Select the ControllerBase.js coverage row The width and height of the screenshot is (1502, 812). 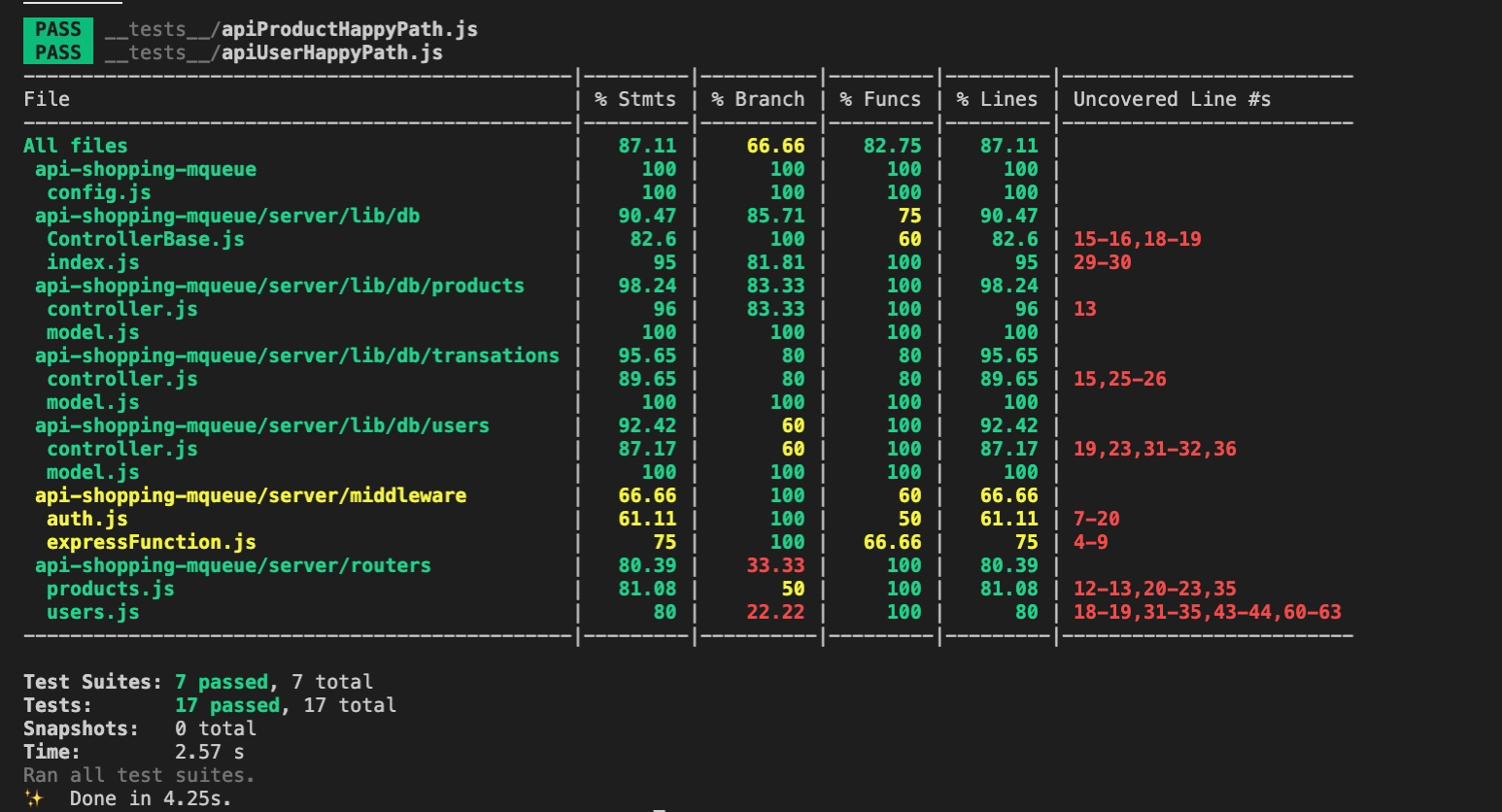(146, 238)
